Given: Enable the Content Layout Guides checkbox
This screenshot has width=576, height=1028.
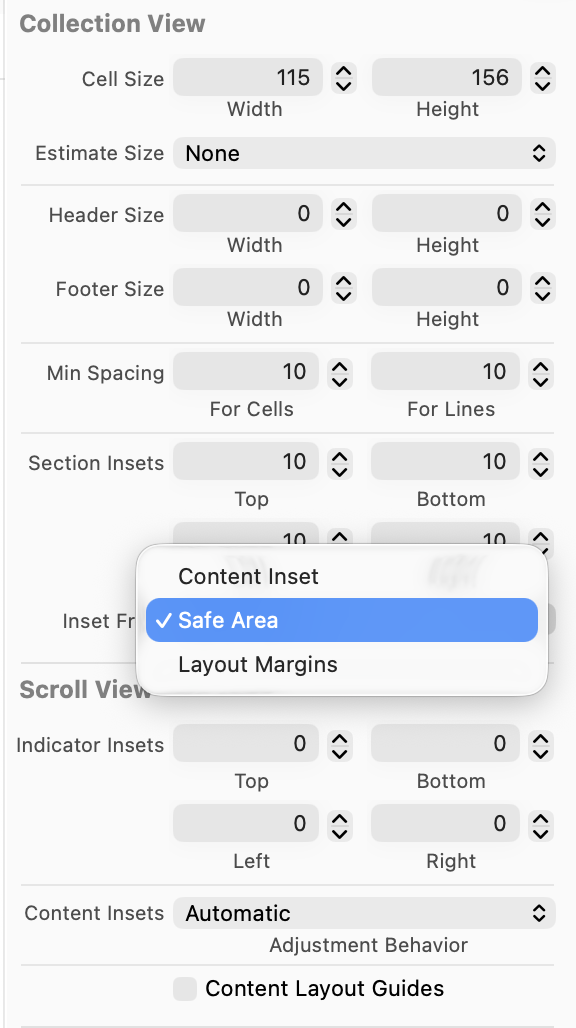Looking at the screenshot, I should tap(185, 989).
